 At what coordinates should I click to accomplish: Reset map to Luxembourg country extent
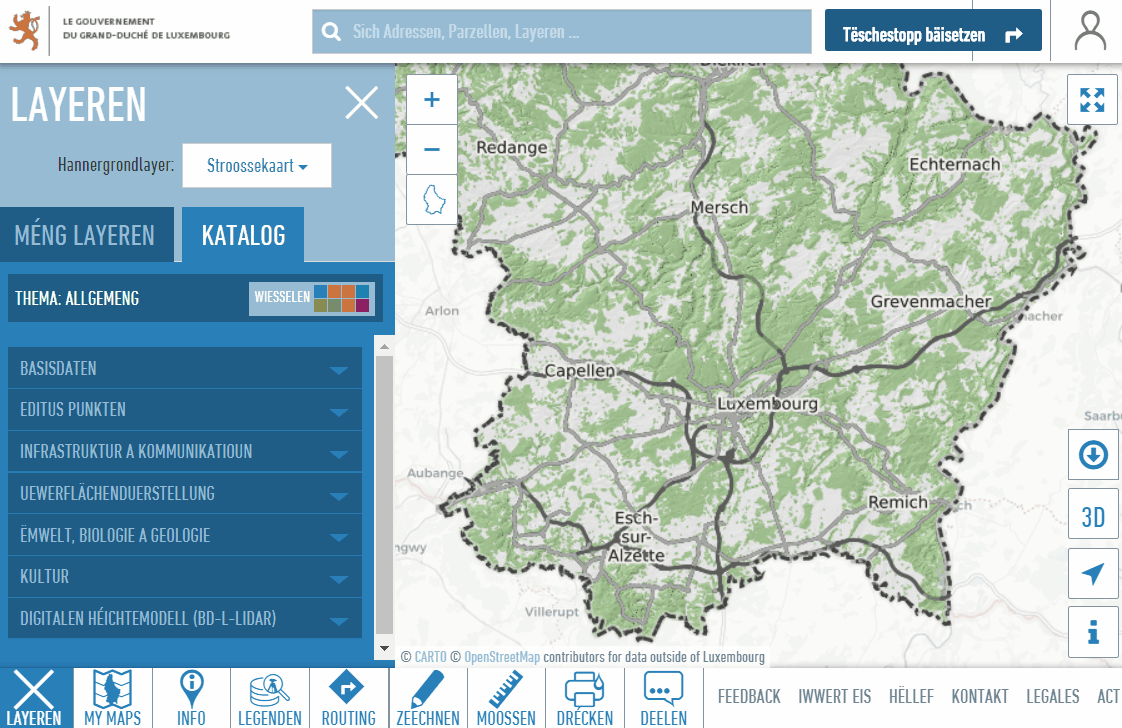(x=432, y=199)
